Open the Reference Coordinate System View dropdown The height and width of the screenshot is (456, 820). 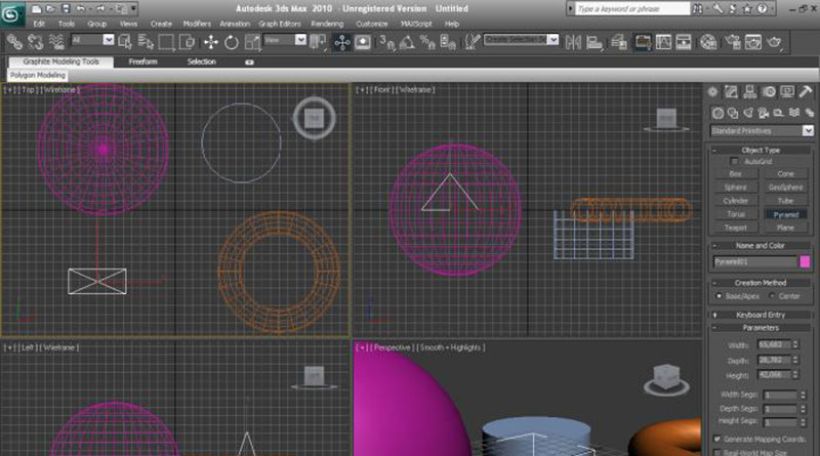click(300, 40)
